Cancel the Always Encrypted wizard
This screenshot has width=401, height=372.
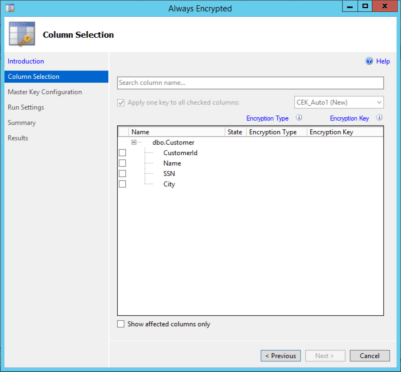pos(370,356)
